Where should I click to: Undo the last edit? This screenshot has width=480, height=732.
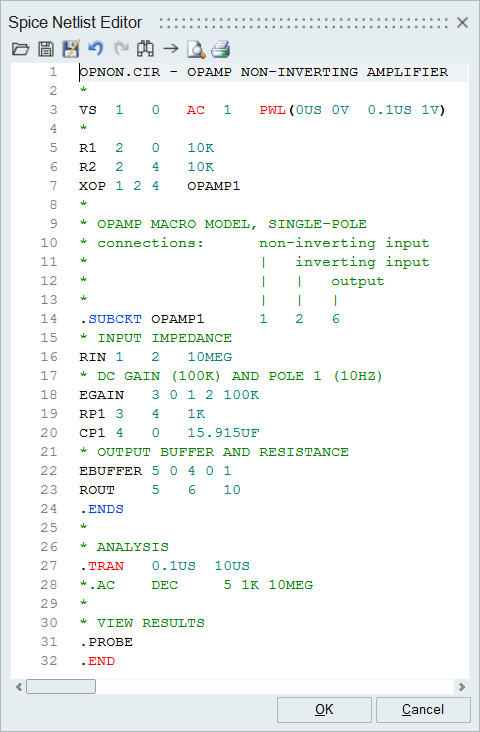pos(96,49)
